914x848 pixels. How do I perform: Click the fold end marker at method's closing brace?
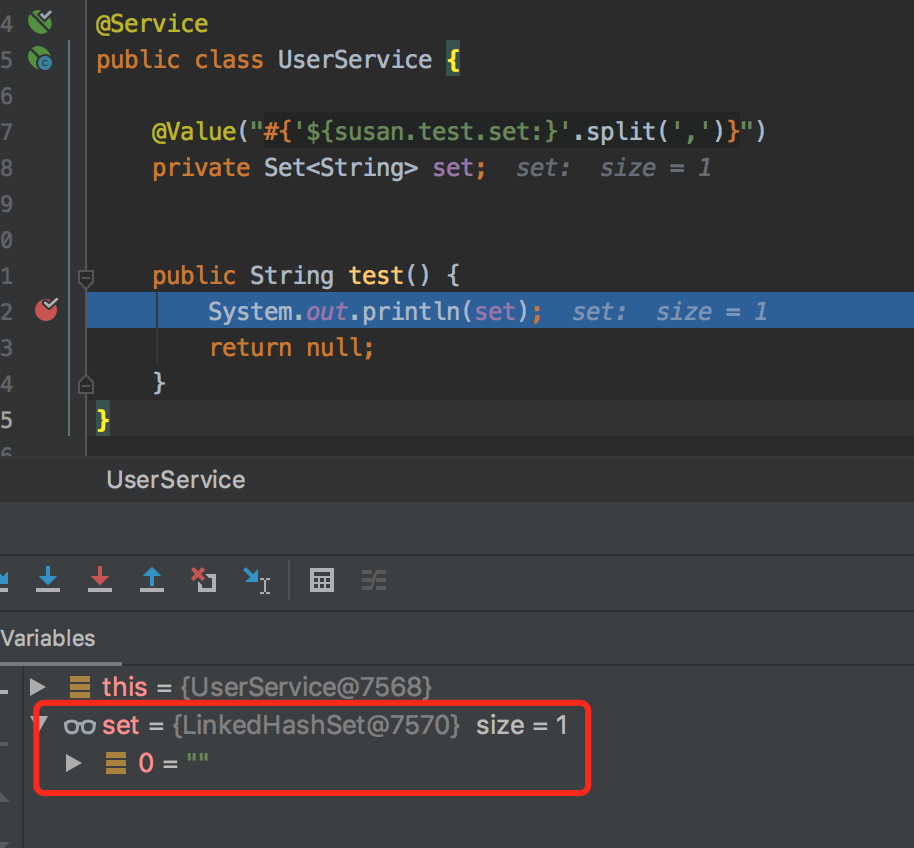(x=86, y=384)
